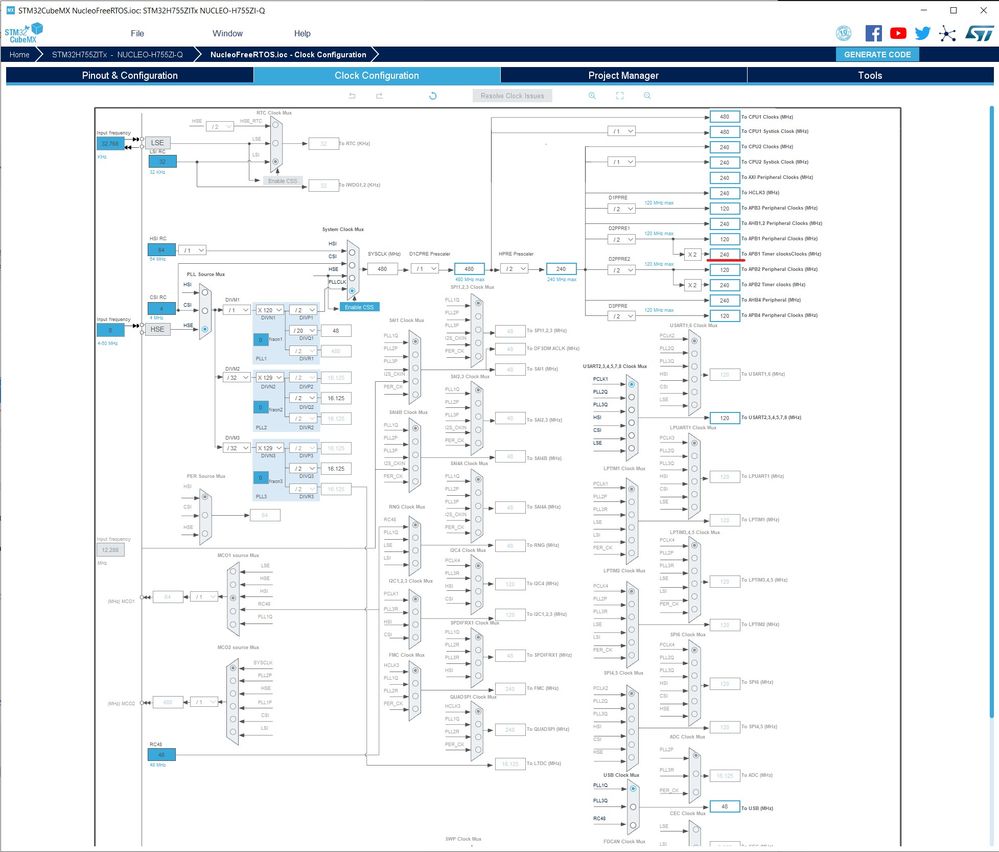Zoom in on the clock diagram
This screenshot has width=999, height=852.
tap(592, 96)
